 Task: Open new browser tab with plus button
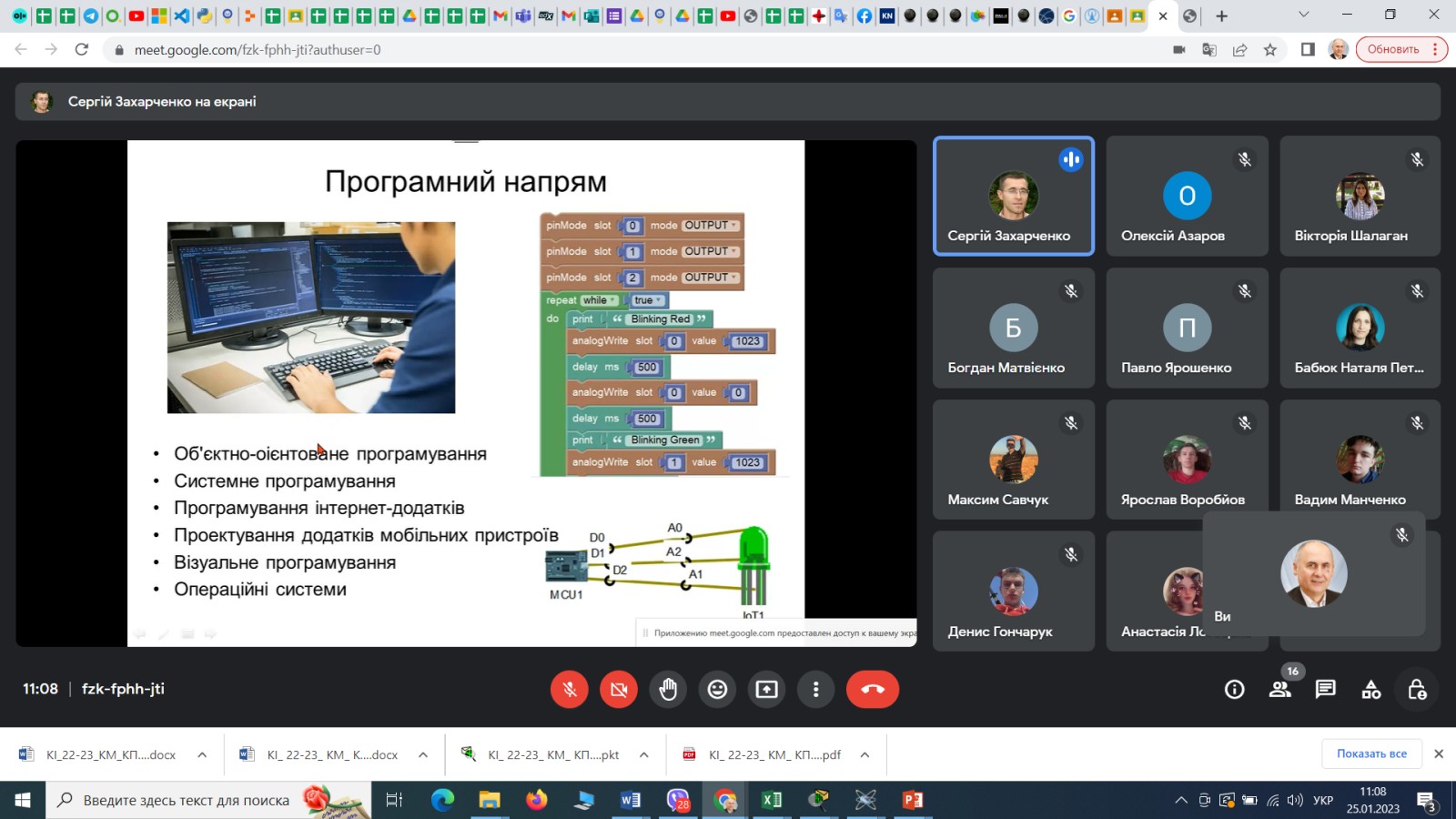coord(1221,15)
